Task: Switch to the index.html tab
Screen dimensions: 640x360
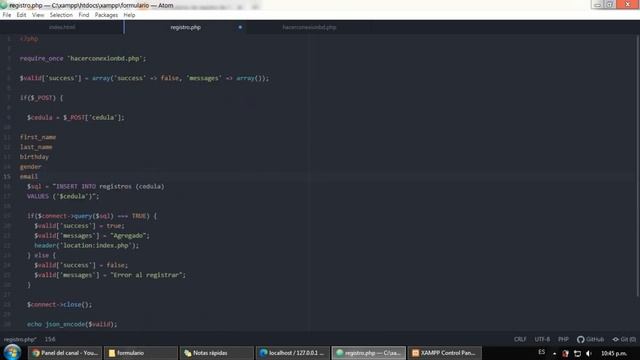Action: (x=62, y=27)
